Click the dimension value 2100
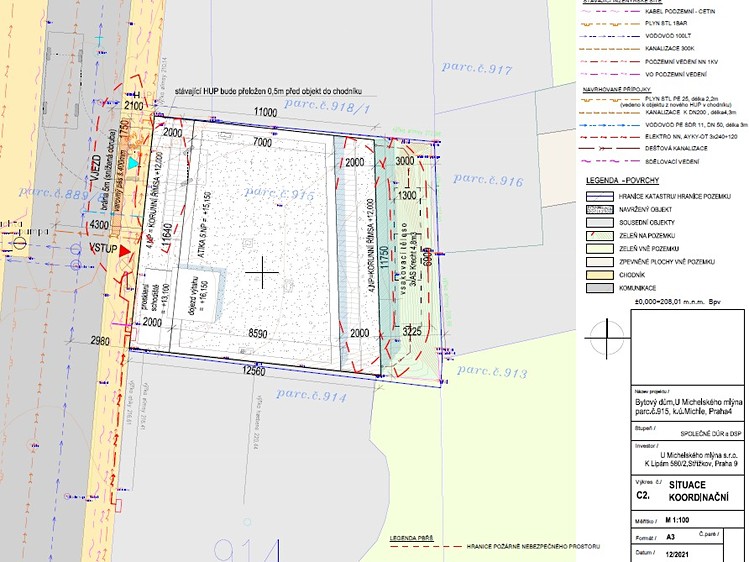Image resolution: width=749 pixels, height=562 pixels. pyautogui.click(x=133, y=106)
